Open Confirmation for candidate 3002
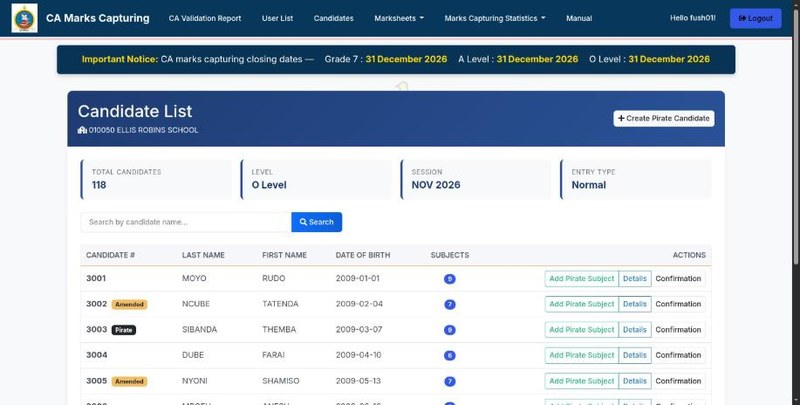 click(678, 304)
